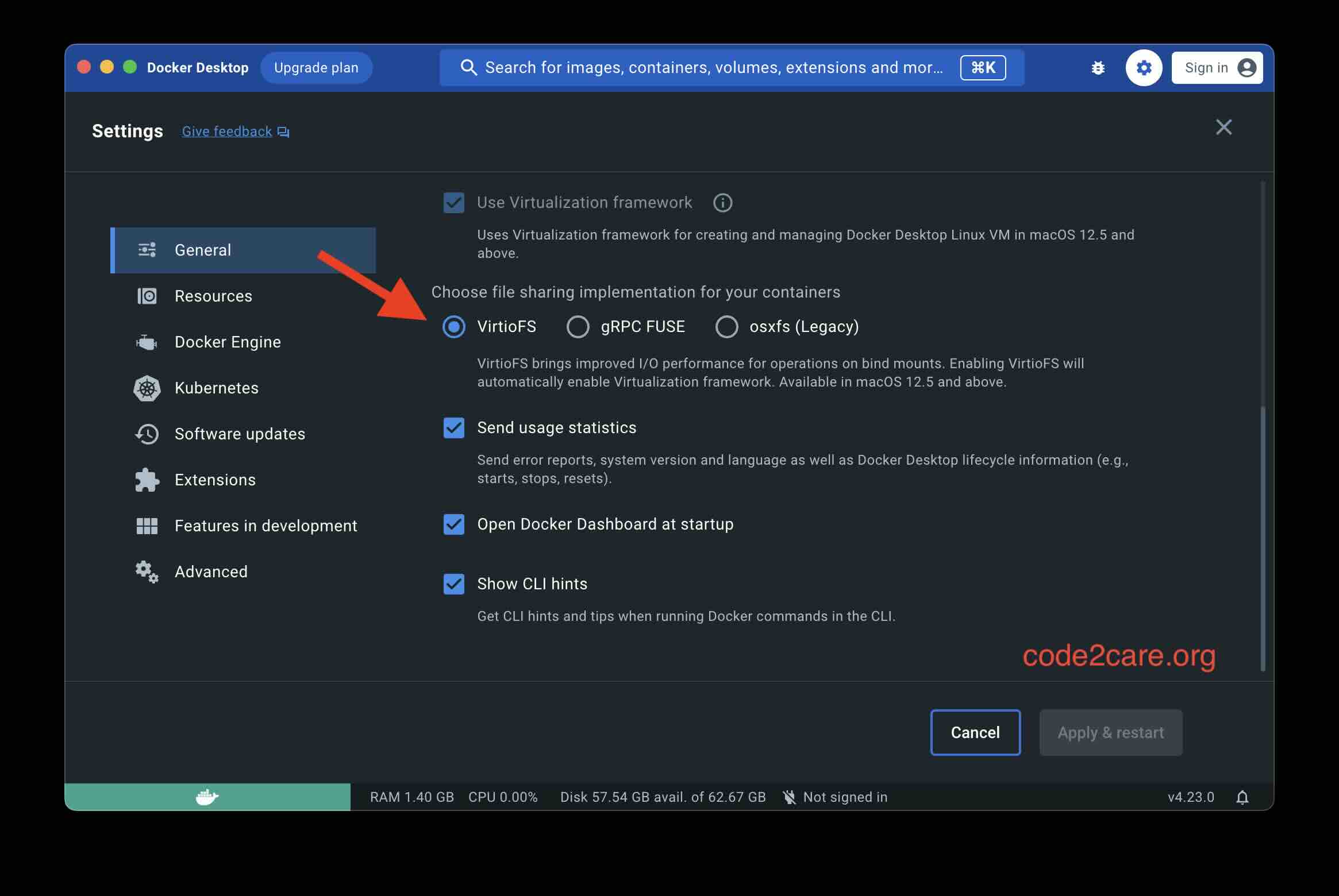The image size is (1339, 896).
Task: Uncheck Send usage statistics checkbox
Action: (454, 428)
